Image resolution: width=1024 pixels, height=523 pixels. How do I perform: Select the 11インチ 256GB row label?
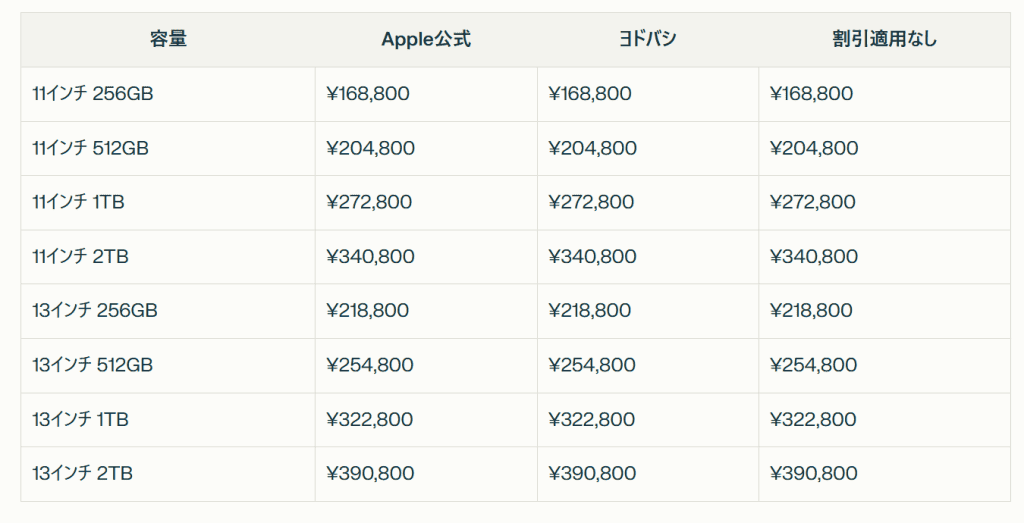point(92,94)
